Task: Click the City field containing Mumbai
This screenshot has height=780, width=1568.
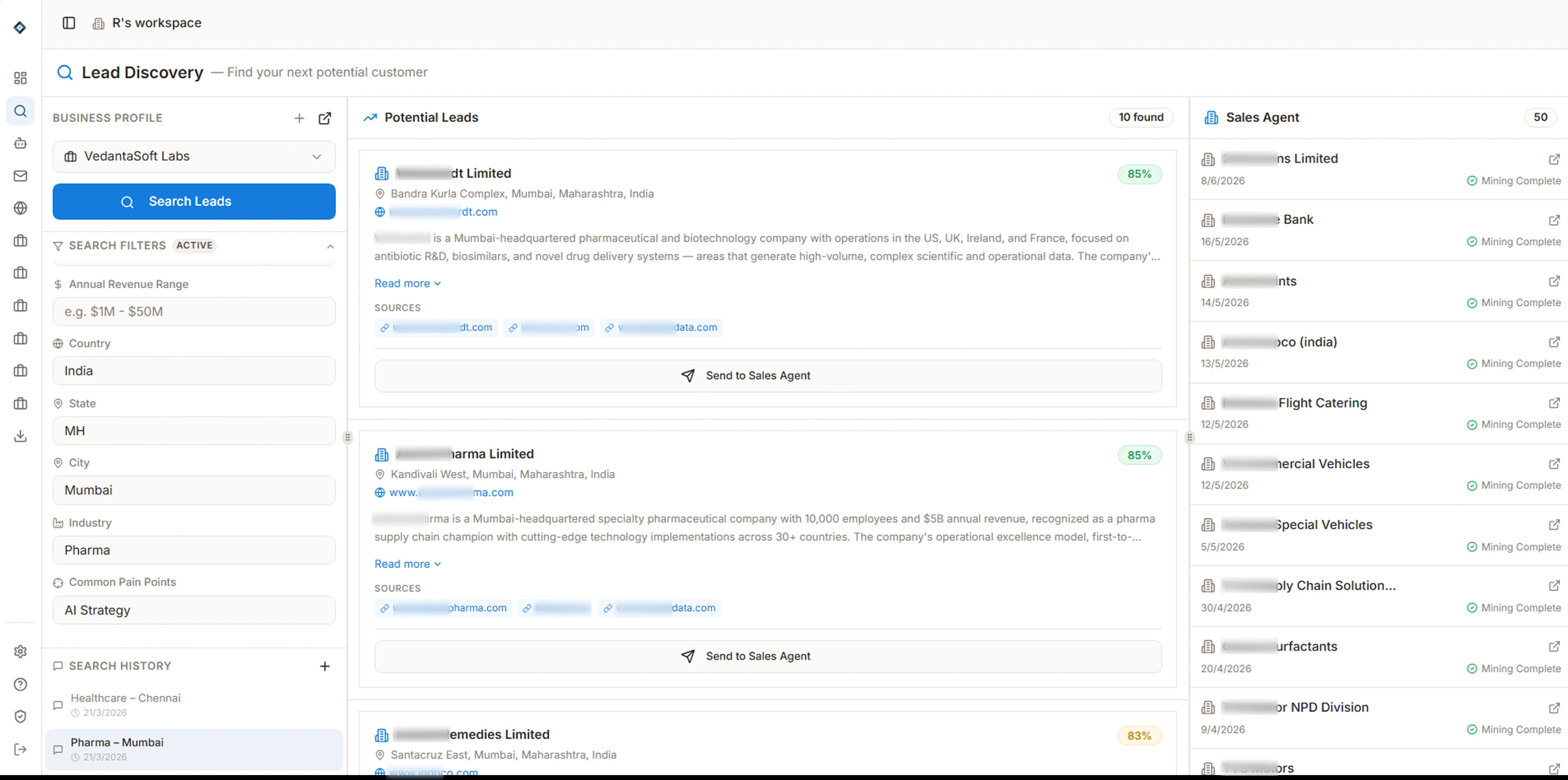Action: [x=194, y=490]
